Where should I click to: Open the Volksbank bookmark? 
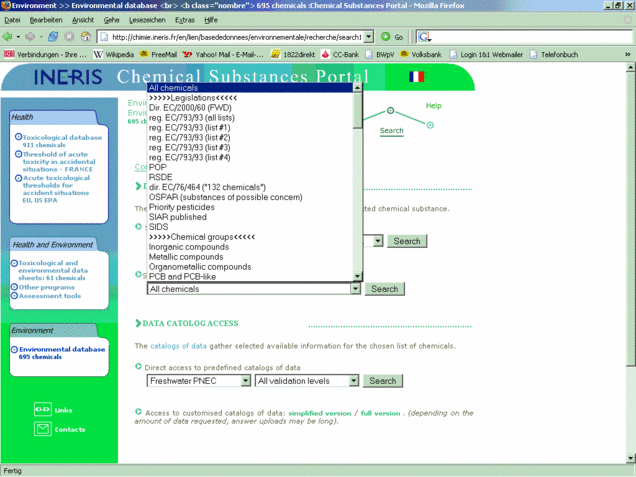(421, 54)
